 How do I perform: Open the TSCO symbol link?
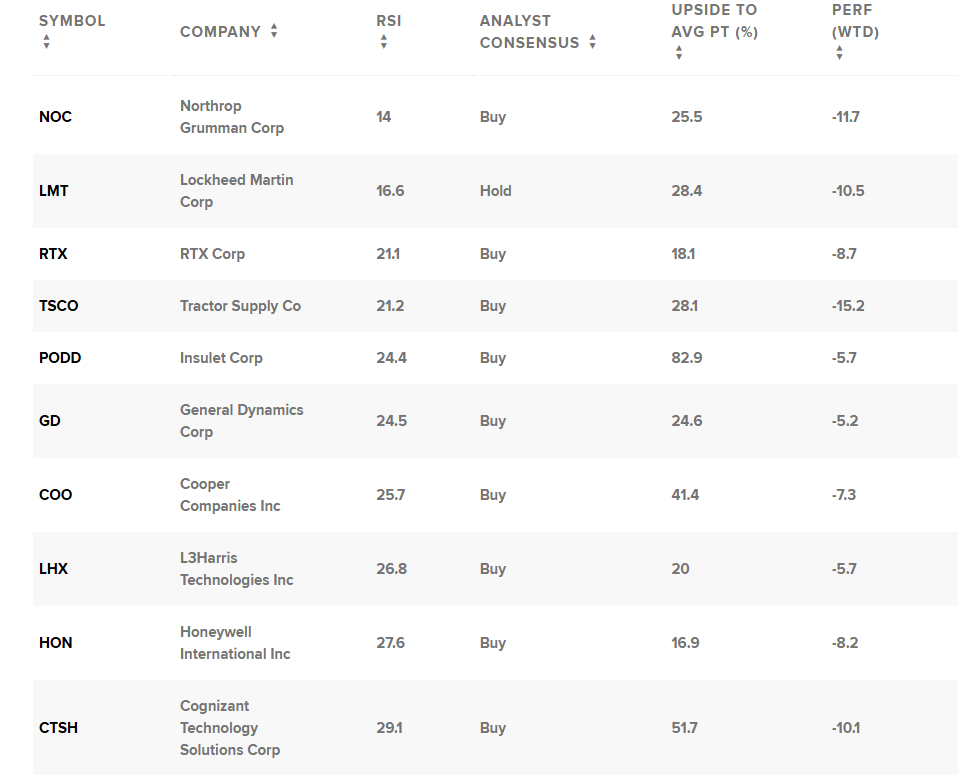coord(58,306)
